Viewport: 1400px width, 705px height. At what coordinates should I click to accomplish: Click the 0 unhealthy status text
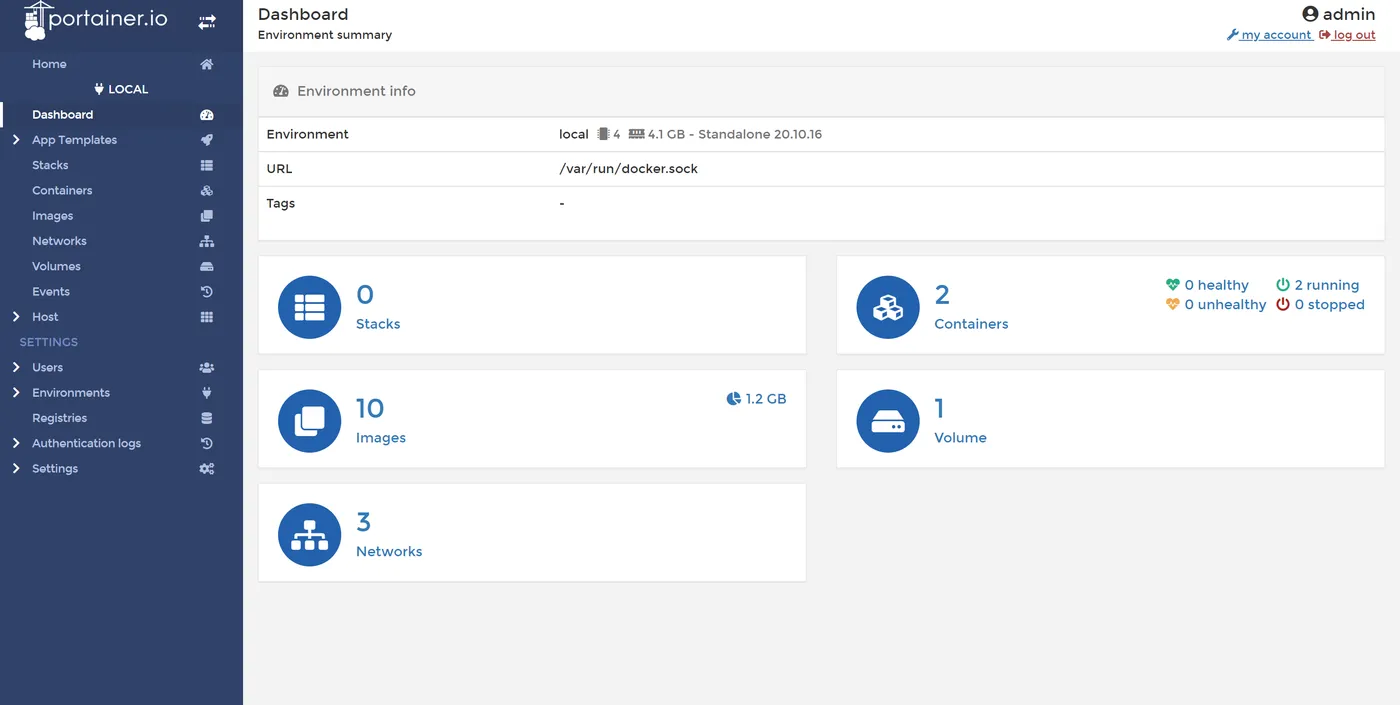pos(1225,305)
